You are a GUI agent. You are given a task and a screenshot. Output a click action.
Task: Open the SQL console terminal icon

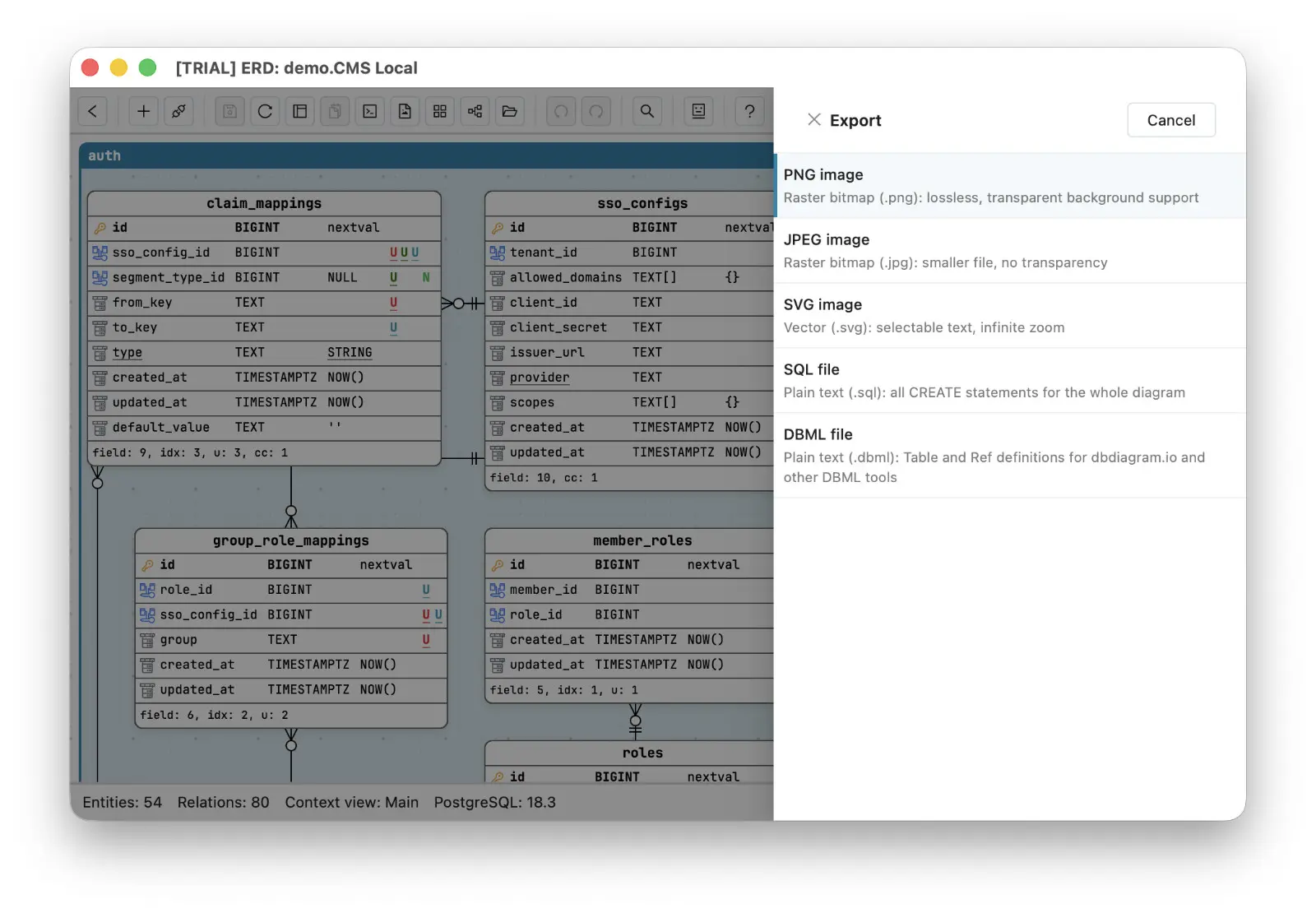tap(370, 111)
